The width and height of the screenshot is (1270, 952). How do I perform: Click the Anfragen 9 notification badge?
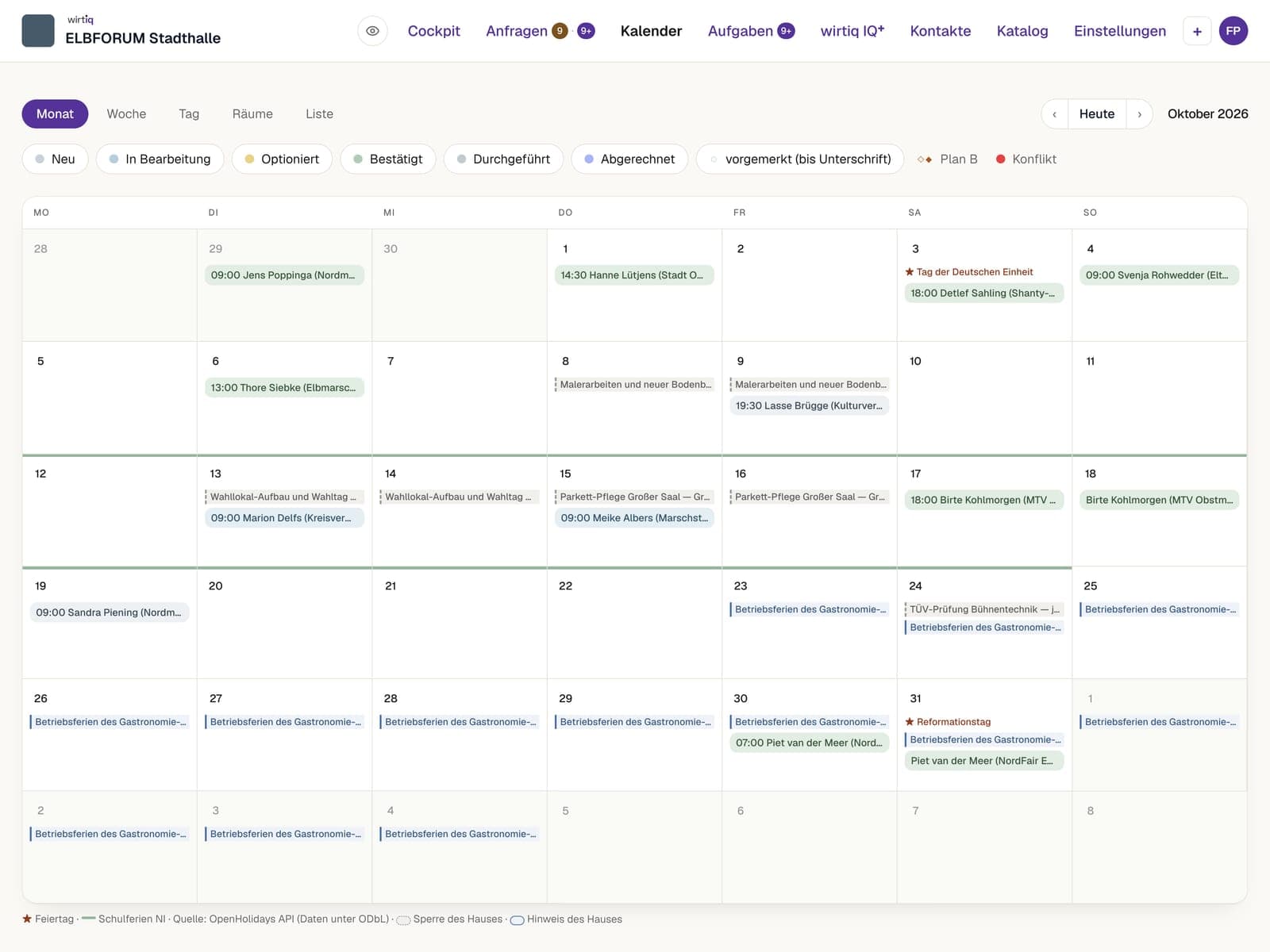click(560, 31)
